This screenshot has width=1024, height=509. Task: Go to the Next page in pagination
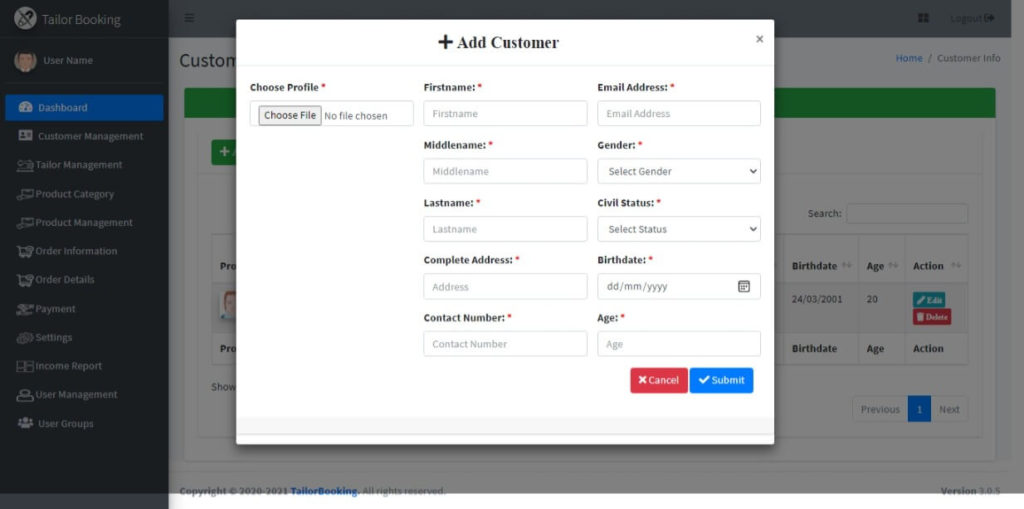coord(949,409)
